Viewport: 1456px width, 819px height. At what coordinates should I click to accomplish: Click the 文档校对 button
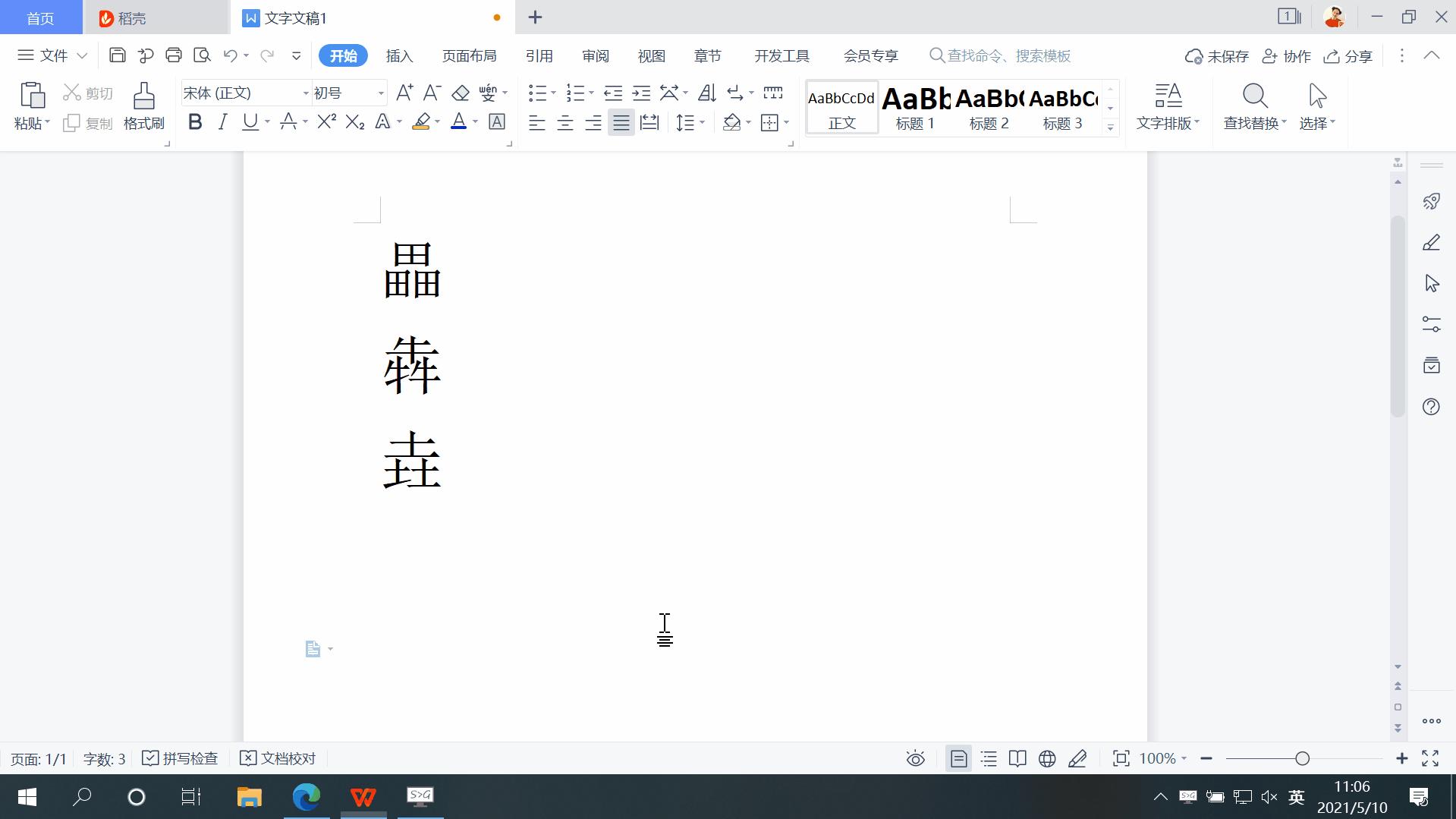click(x=278, y=758)
